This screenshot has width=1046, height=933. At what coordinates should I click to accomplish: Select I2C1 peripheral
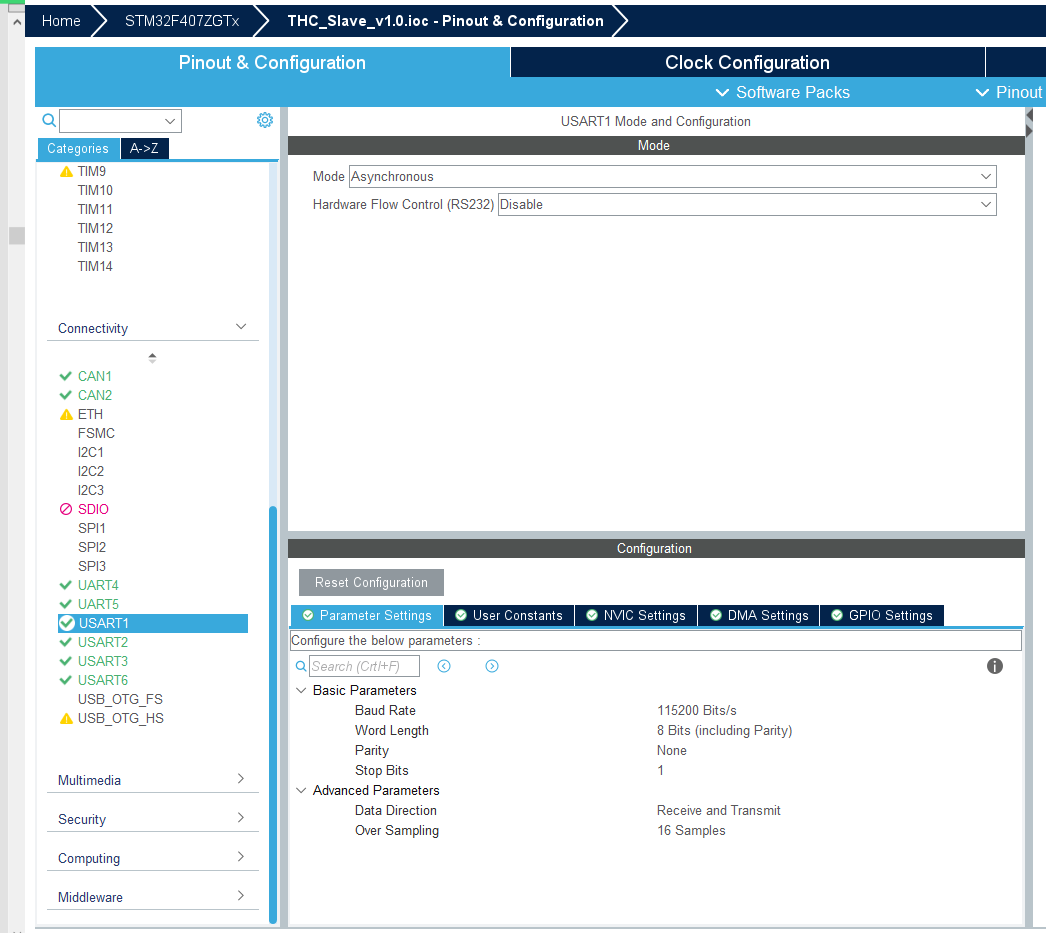coord(91,452)
